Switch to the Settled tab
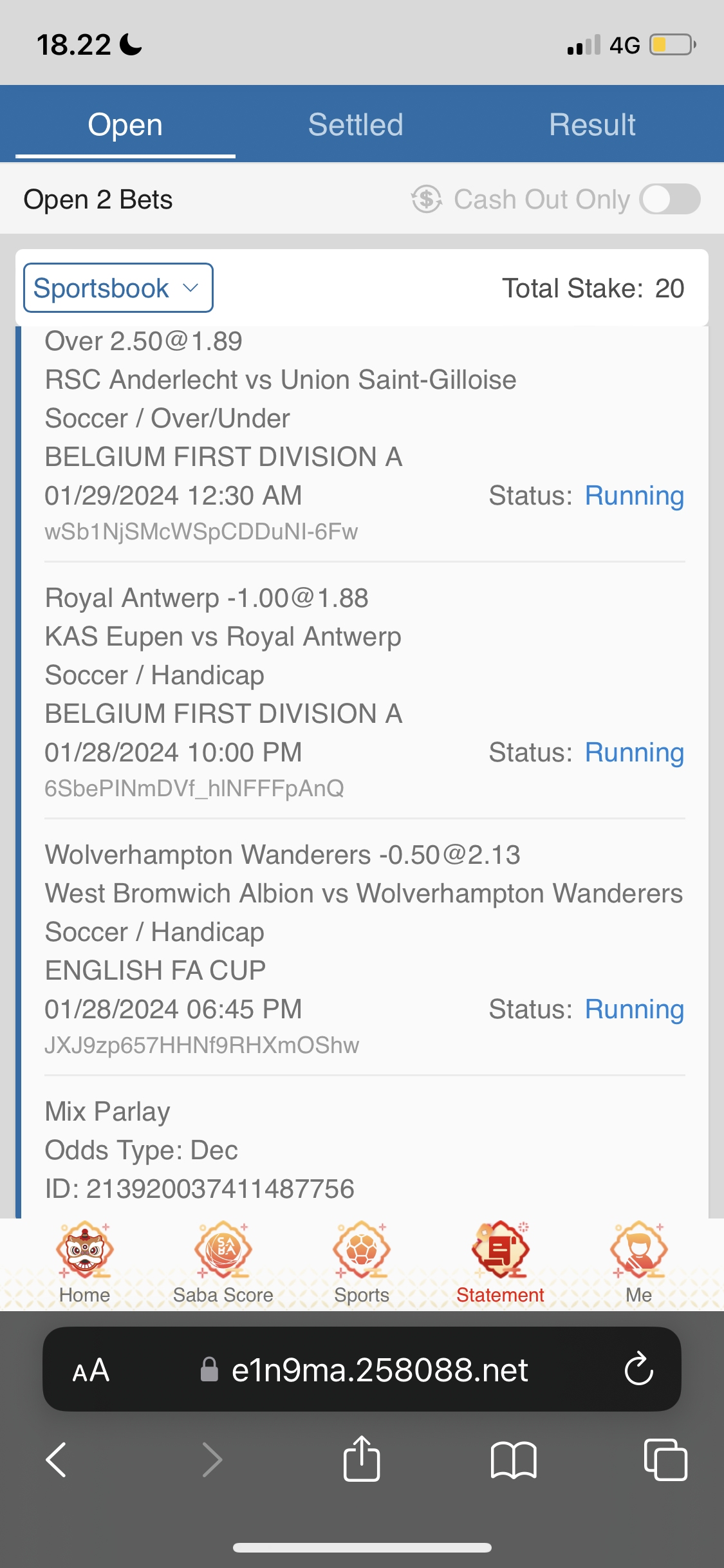 [355, 124]
